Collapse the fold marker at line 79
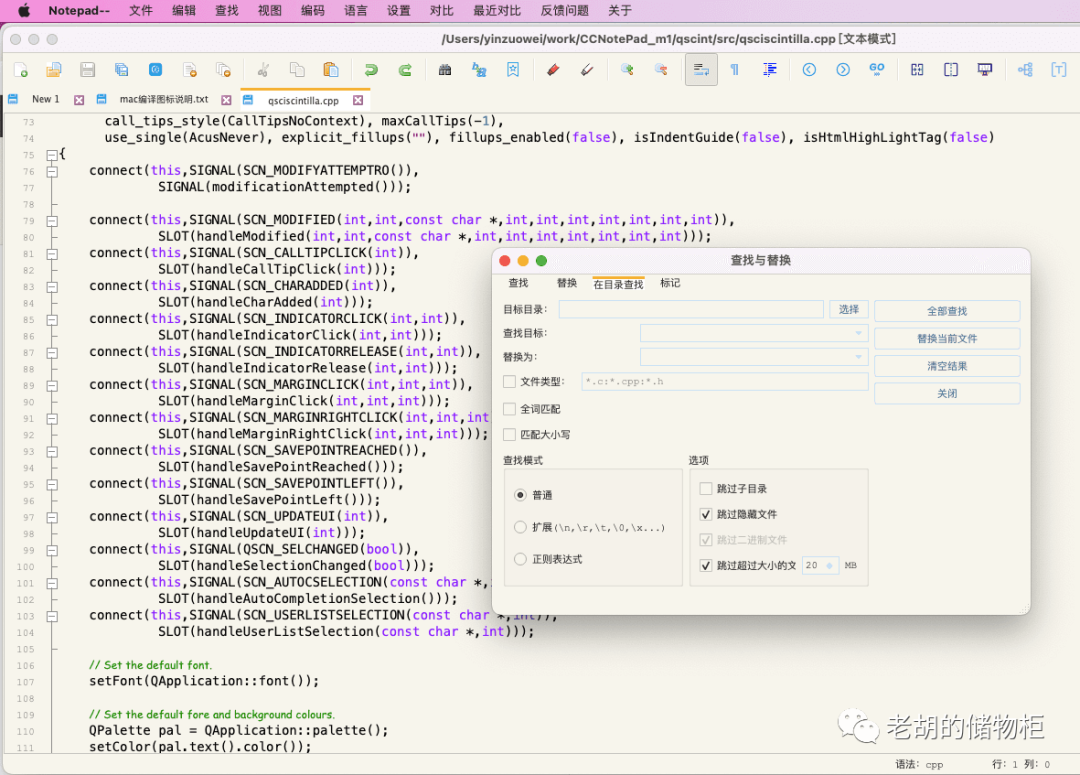The width and height of the screenshot is (1080, 775). point(52,221)
